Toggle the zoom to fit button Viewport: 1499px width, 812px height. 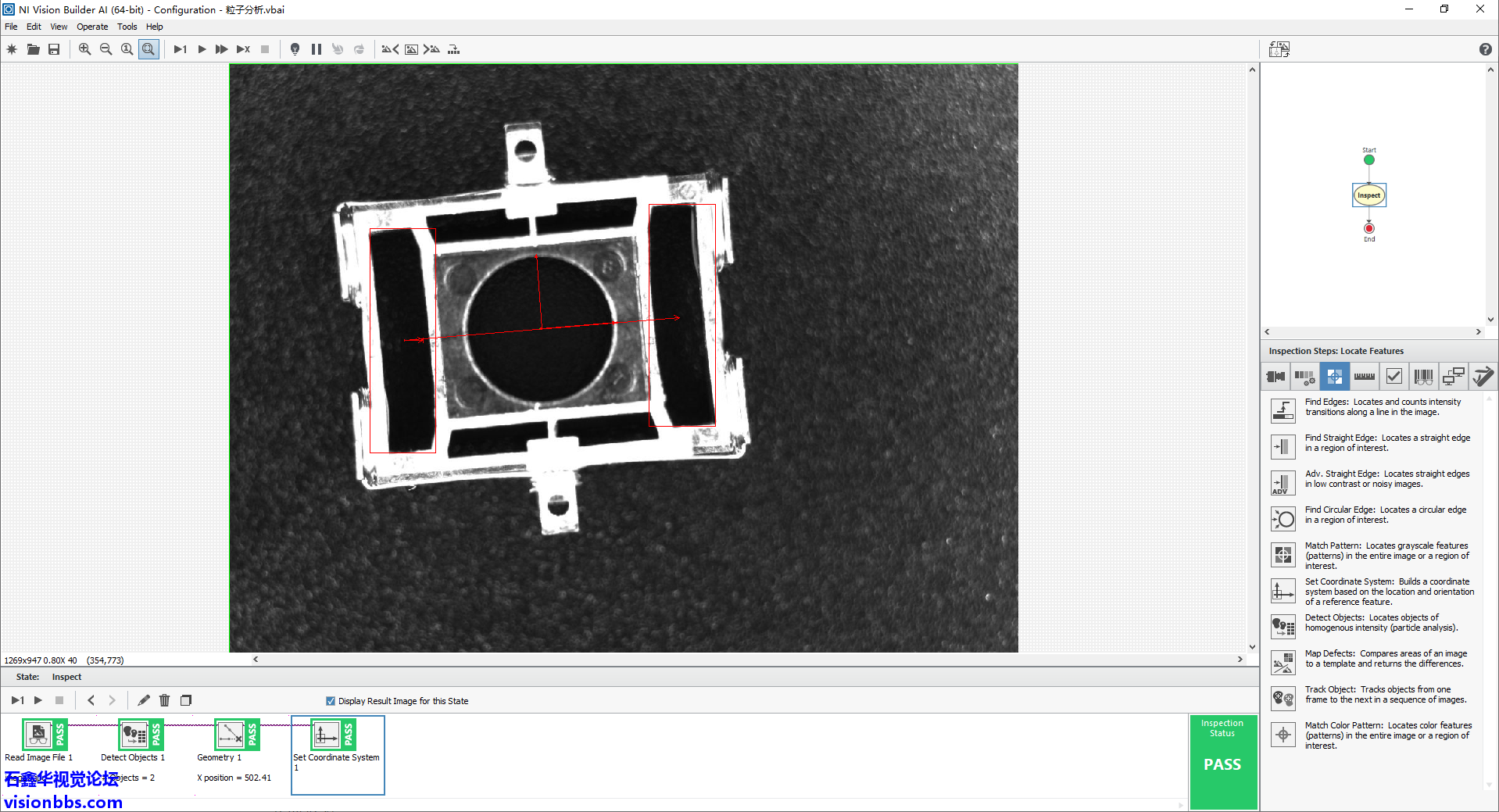pyautogui.click(x=148, y=49)
